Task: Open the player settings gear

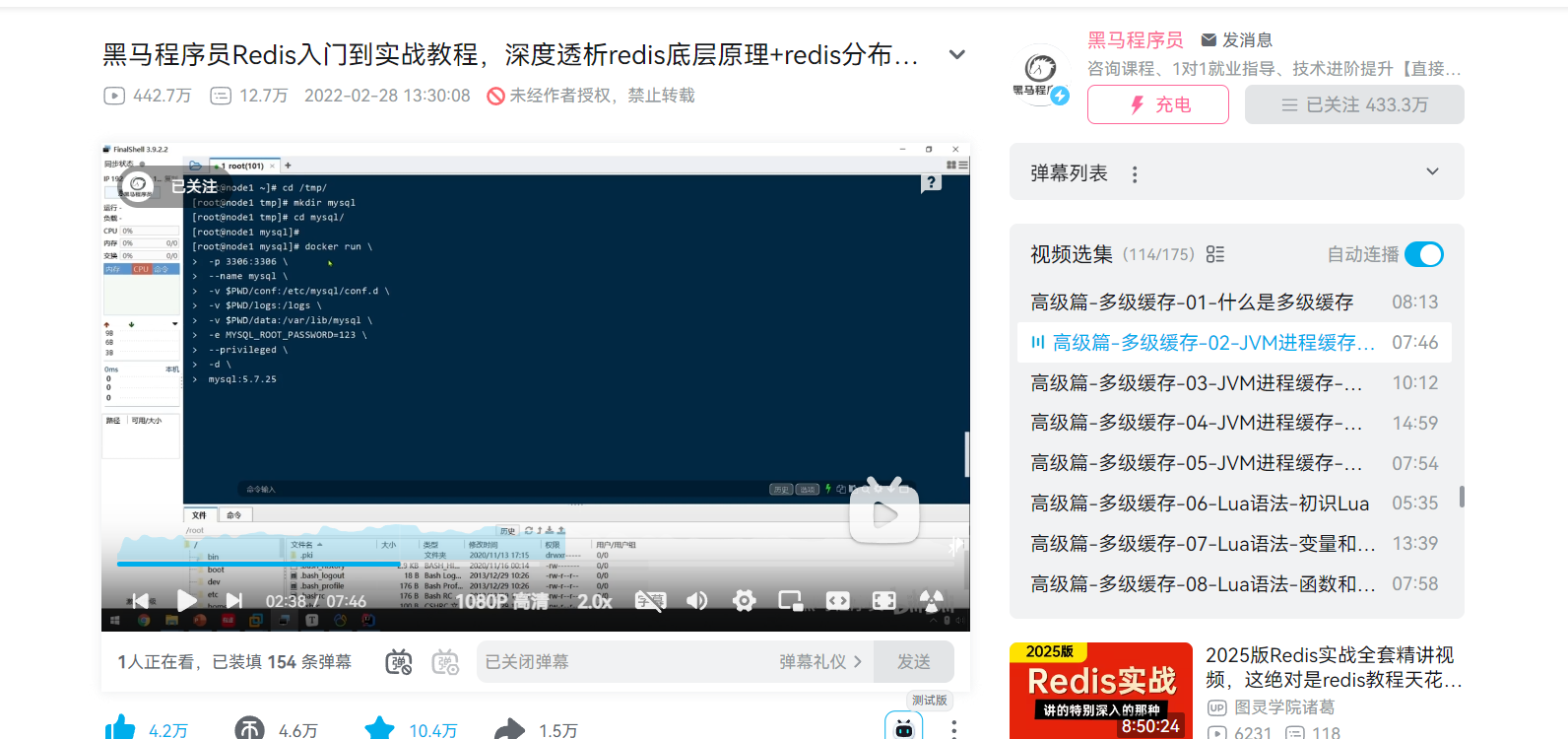Action: point(744,600)
